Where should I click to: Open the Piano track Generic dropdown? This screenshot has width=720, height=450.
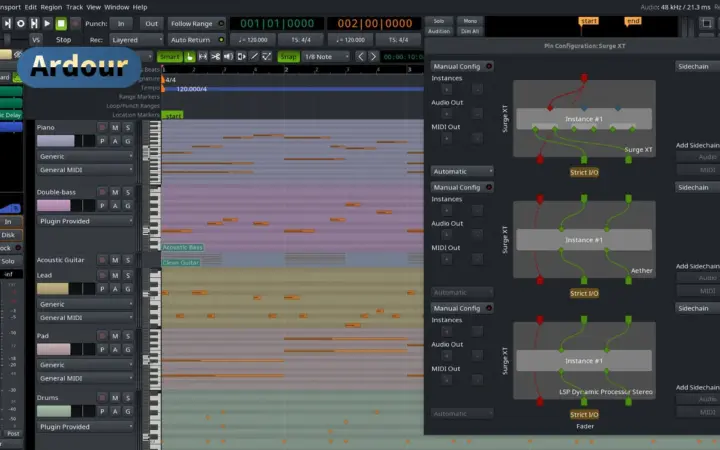85,156
